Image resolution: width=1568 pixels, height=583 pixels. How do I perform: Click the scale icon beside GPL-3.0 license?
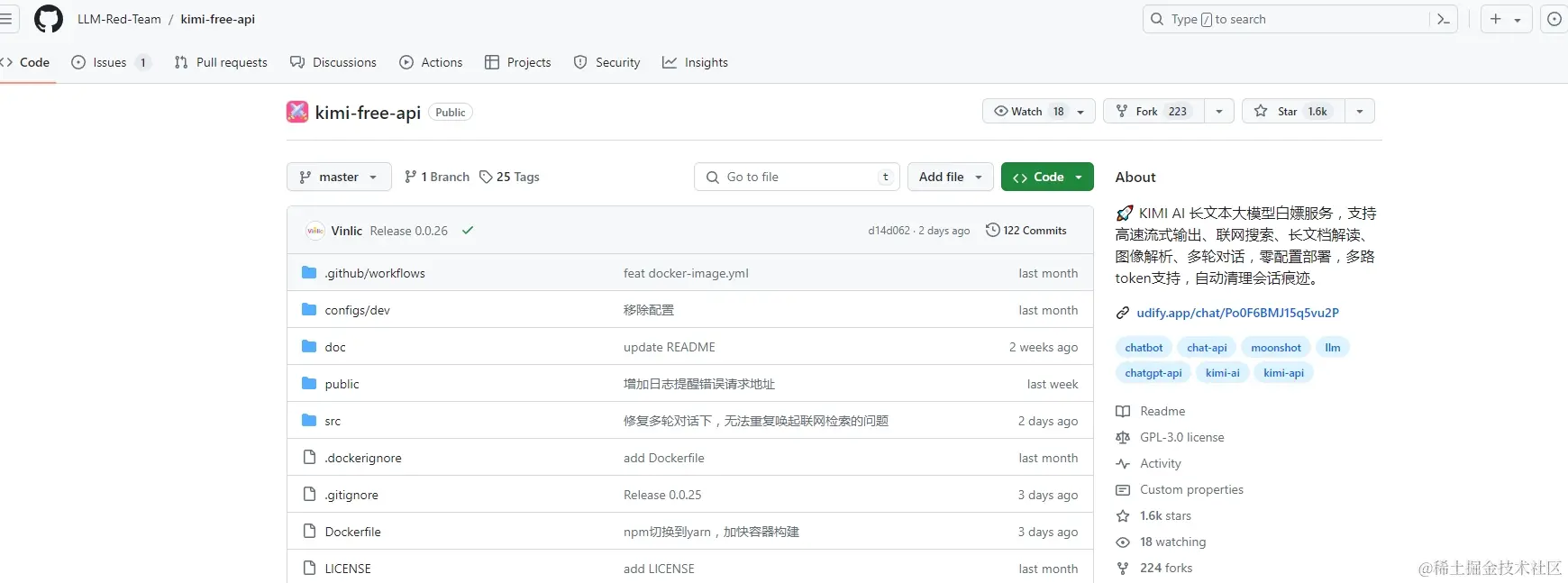click(1123, 437)
